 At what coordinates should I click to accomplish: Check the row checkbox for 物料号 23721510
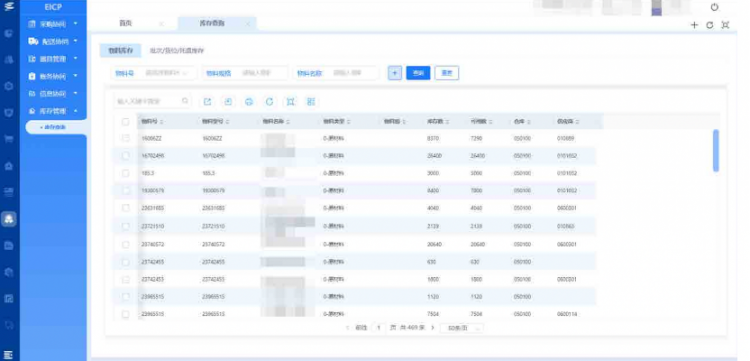[125, 226]
